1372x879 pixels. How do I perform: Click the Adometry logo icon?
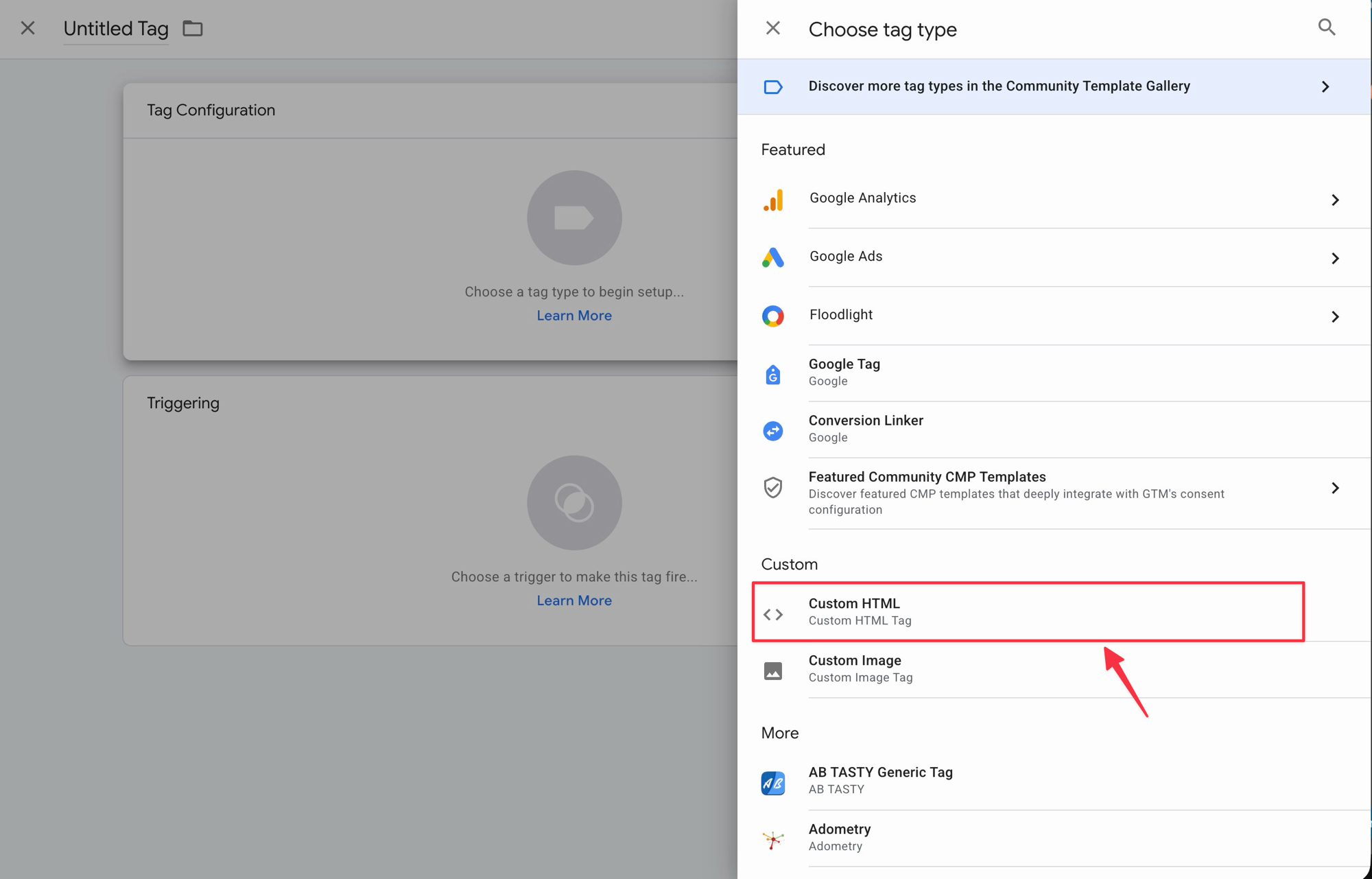[773, 839]
